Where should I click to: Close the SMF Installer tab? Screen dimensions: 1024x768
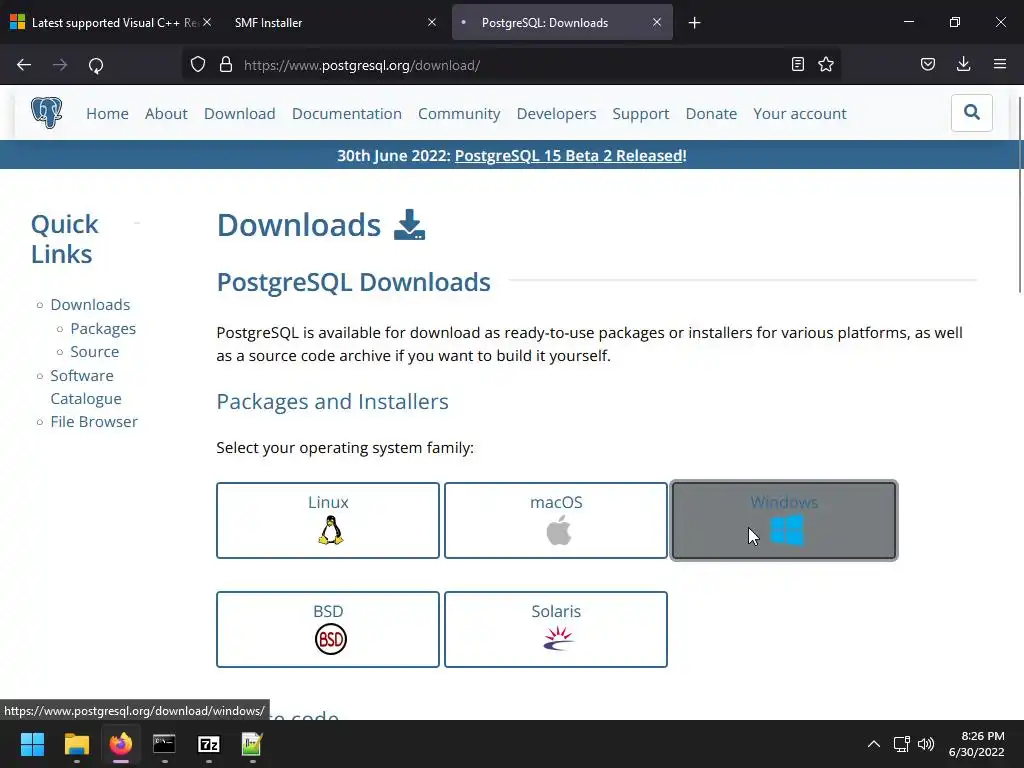pos(432,22)
